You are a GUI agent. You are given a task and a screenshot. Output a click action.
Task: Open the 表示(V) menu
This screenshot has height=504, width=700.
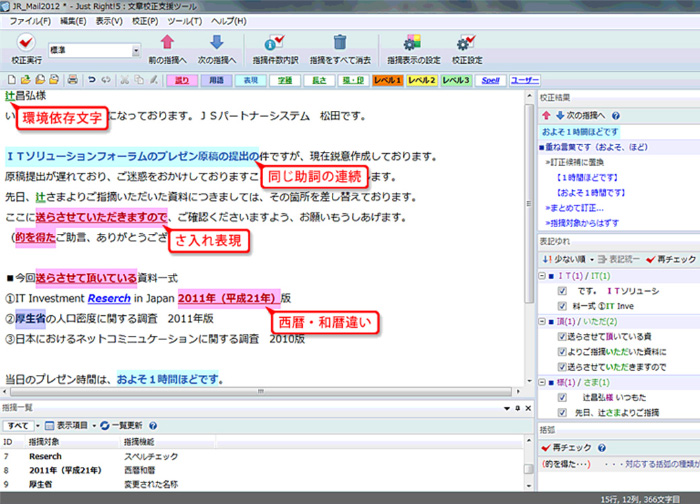point(109,21)
